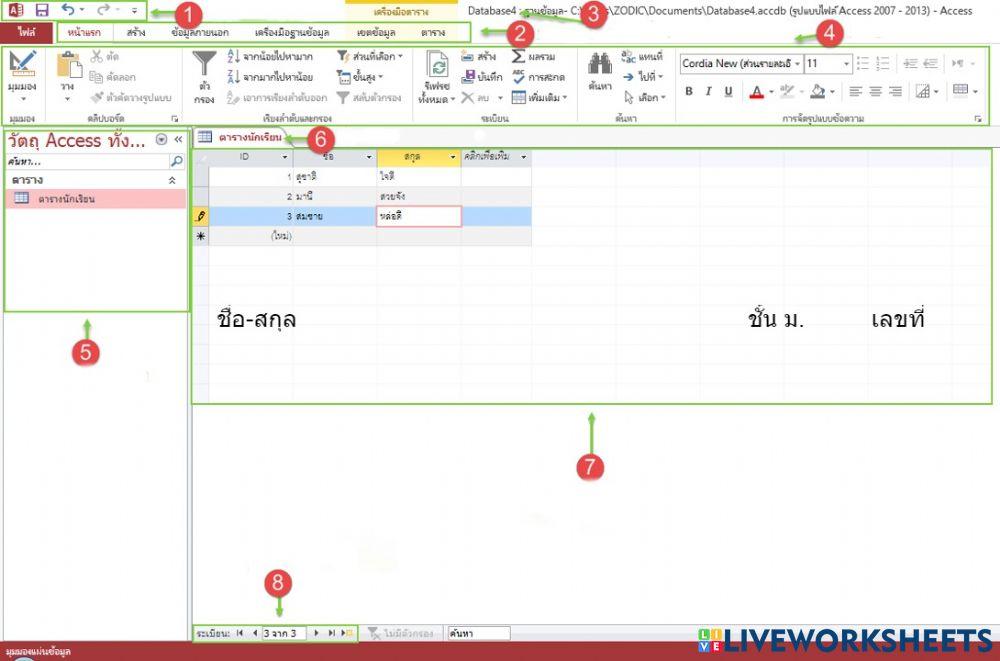Save the record with บันทึก icon
The image size is (1000, 661).
[468, 76]
